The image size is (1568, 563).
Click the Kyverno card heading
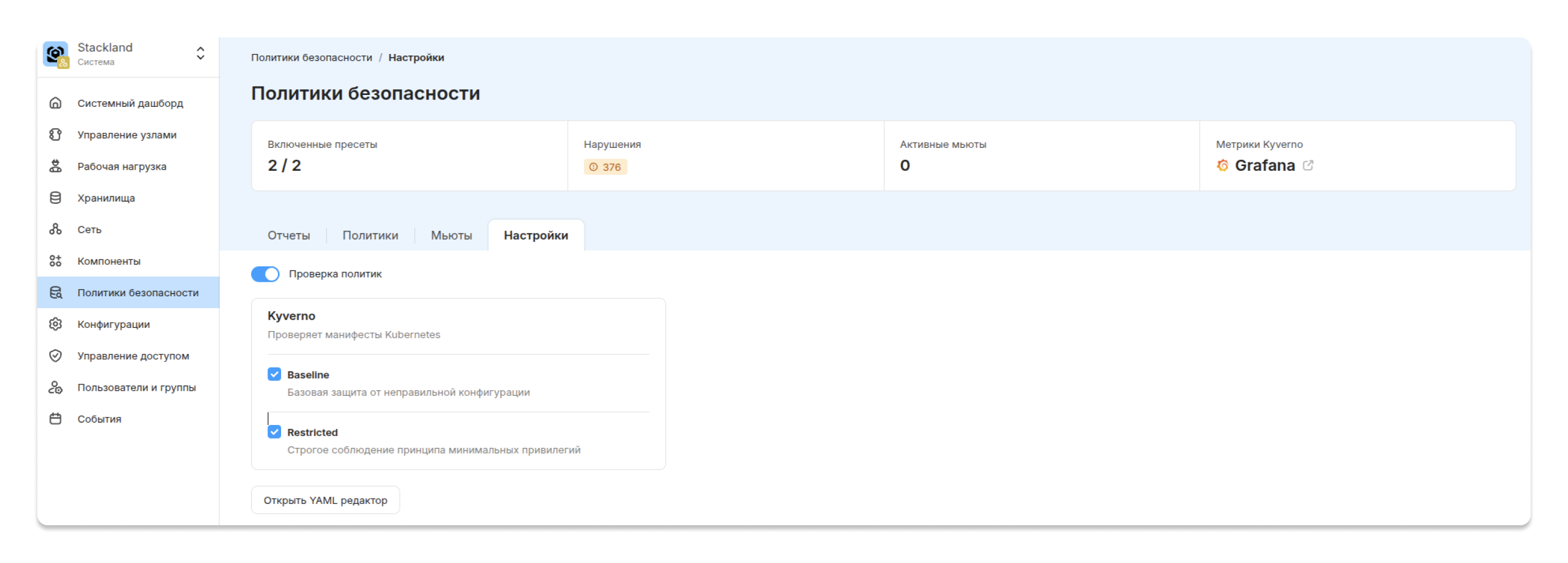pyautogui.click(x=291, y=316)
